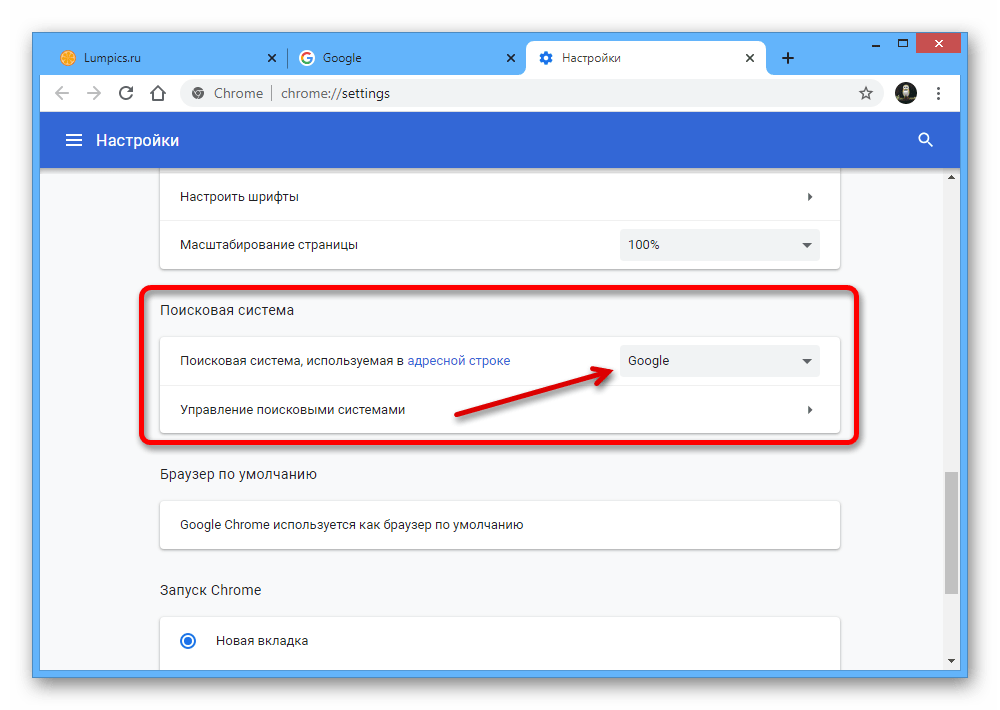The height and width of the screenshot is (710, 1000).
Task: Click Google Chrome используется как браузер по умолчанию text
Action: (x=351, y=524)
